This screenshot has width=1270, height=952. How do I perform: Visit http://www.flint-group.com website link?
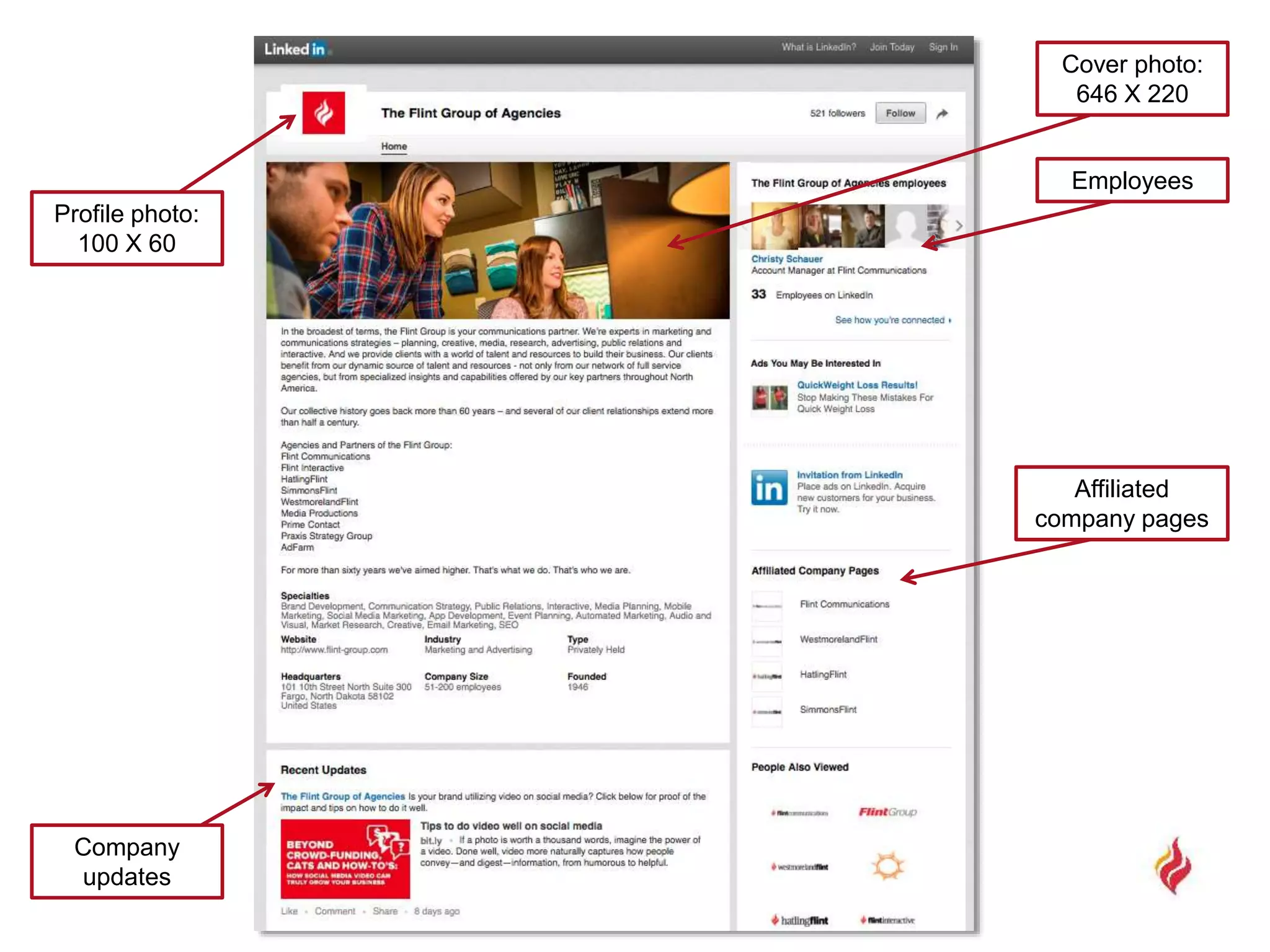(x=334, y=650)
